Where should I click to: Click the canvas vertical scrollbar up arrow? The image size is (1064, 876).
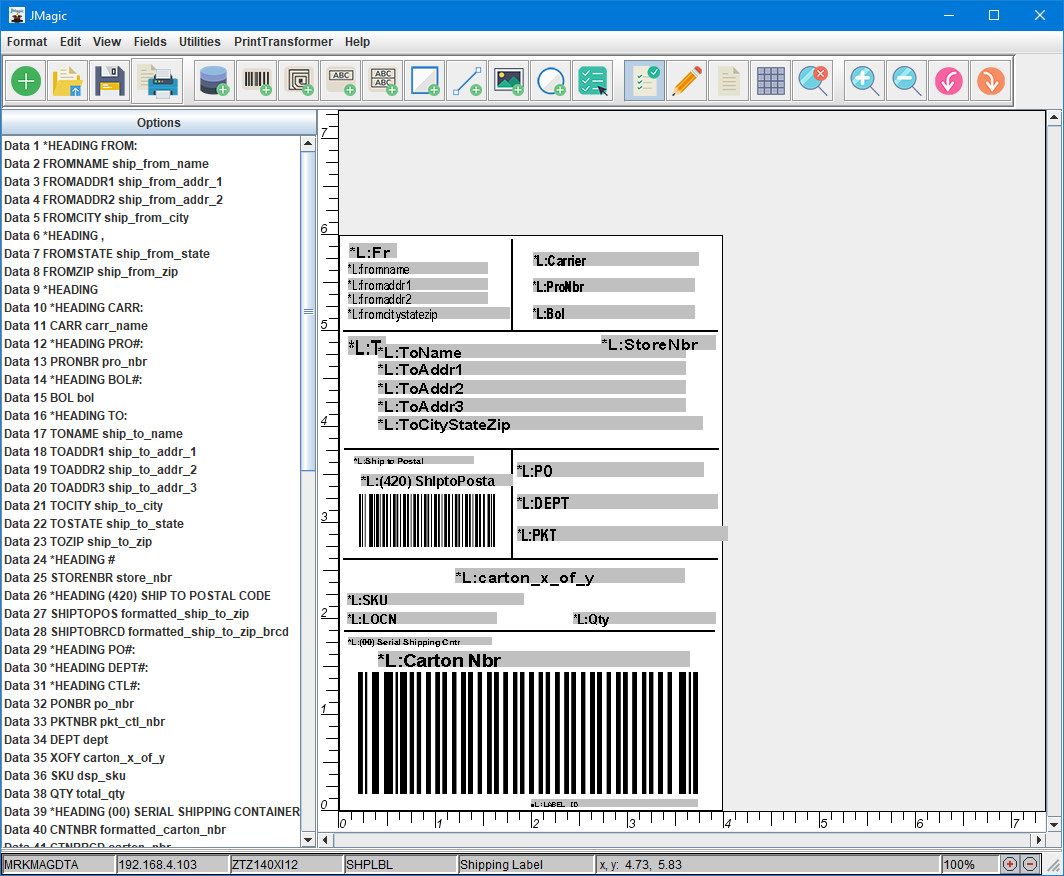click(x=1054, y=118)
